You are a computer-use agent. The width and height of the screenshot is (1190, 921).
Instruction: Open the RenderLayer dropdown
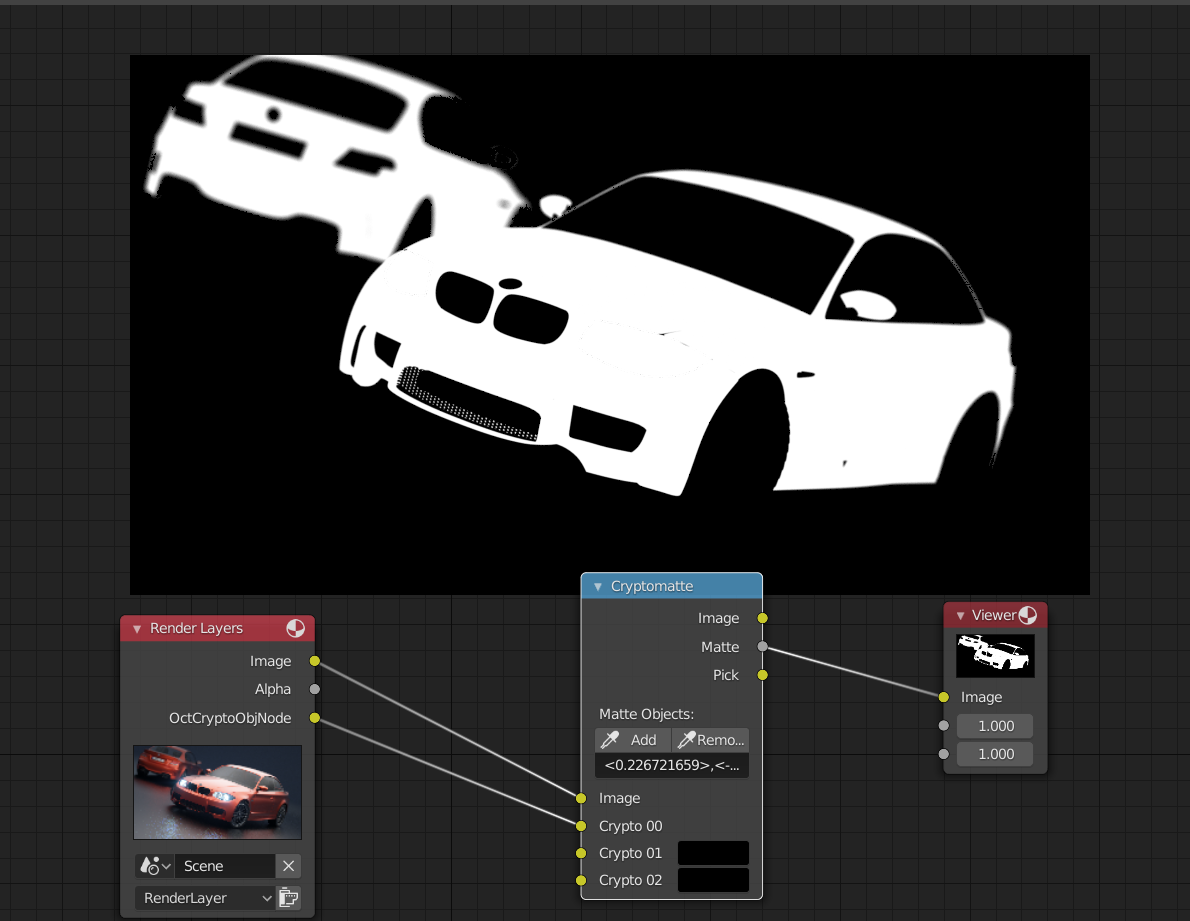(x=205, y=898)
